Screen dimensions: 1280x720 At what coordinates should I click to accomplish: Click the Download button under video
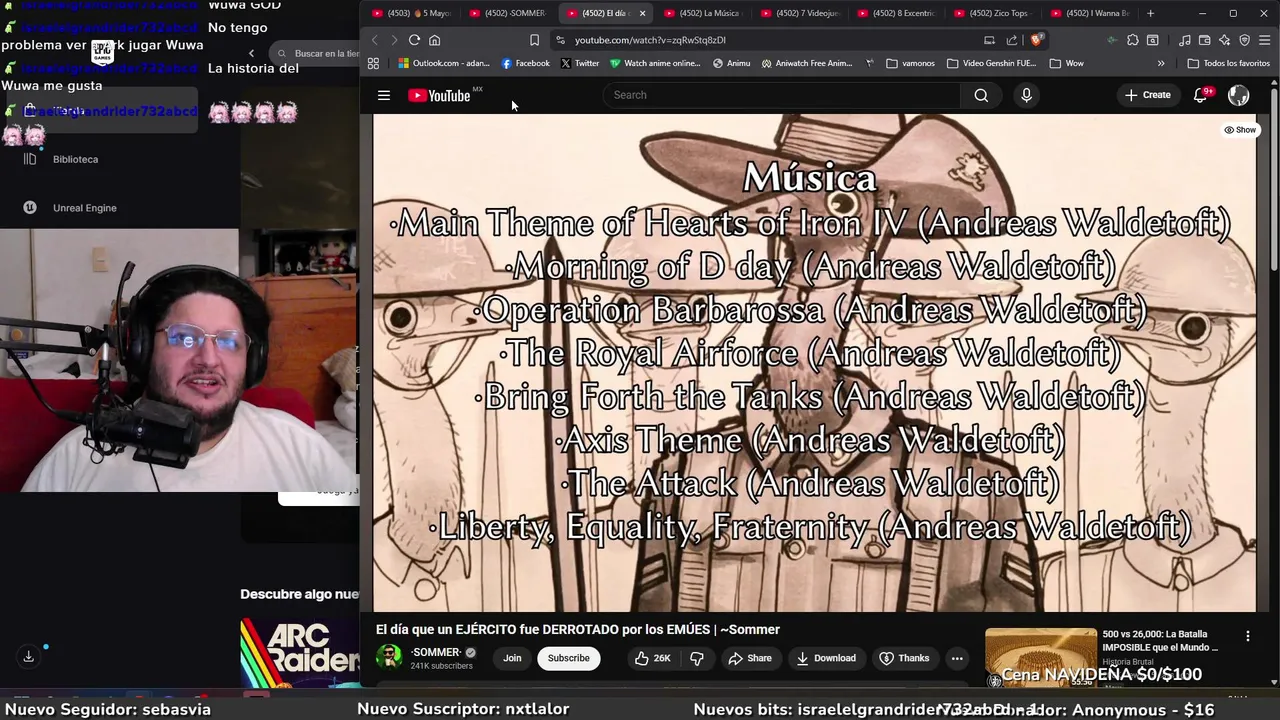pos(826,658)
